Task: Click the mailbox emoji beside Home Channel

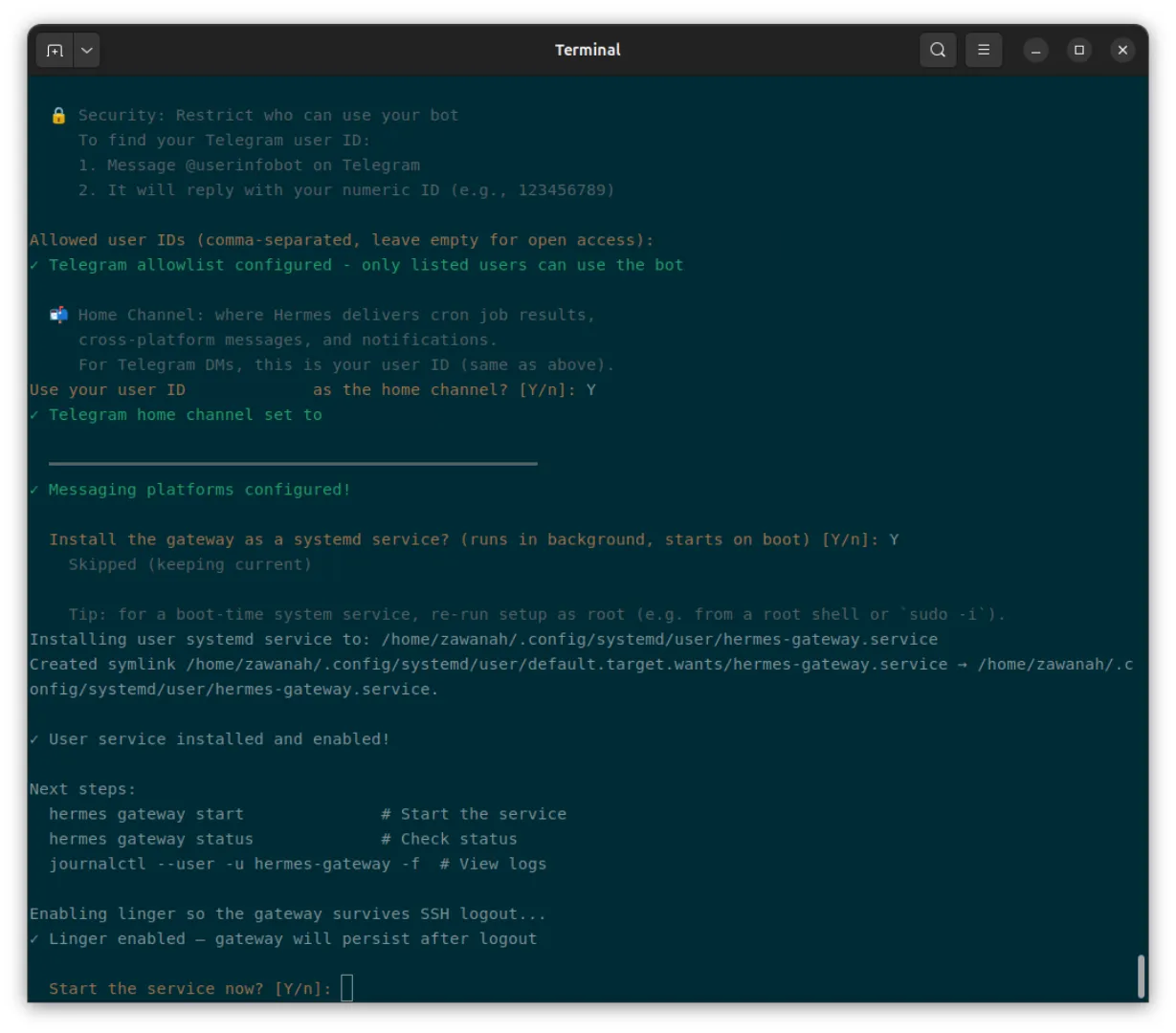Action: [58, 315]
